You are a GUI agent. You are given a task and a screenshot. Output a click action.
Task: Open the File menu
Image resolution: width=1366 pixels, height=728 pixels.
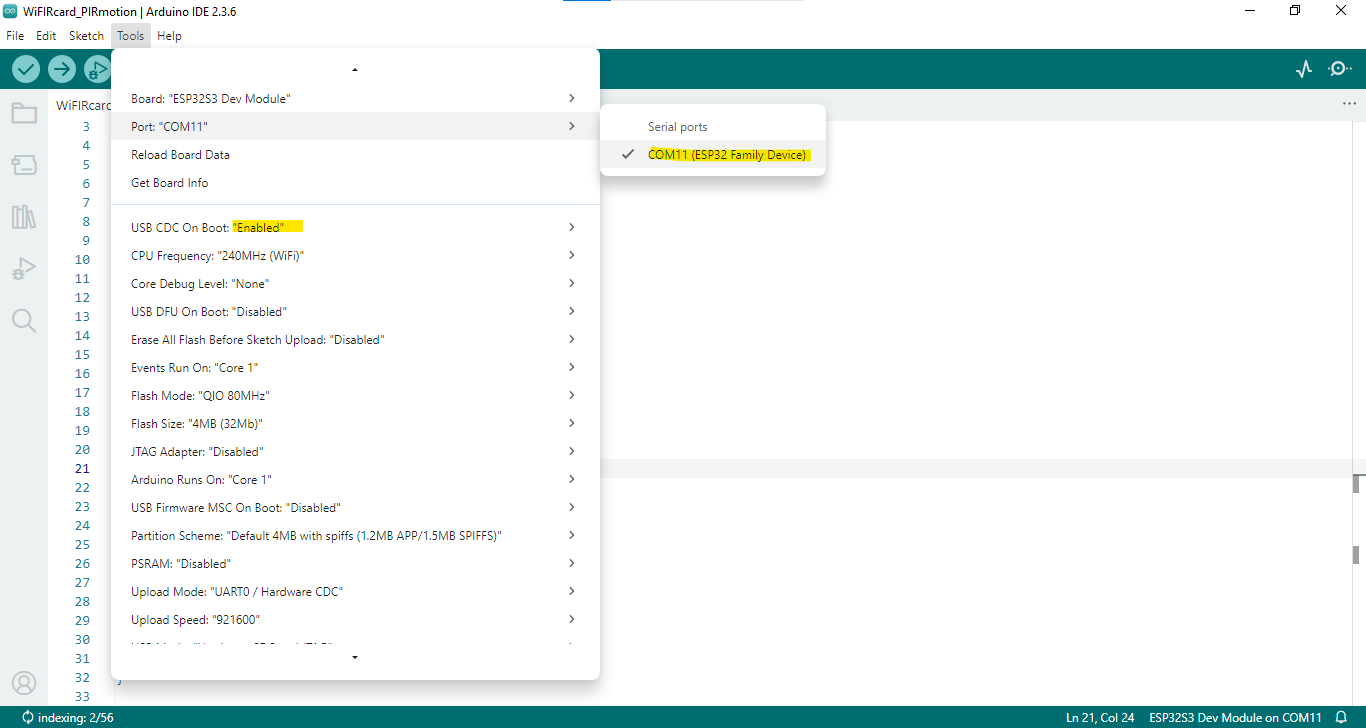click(x=15, y=36)
